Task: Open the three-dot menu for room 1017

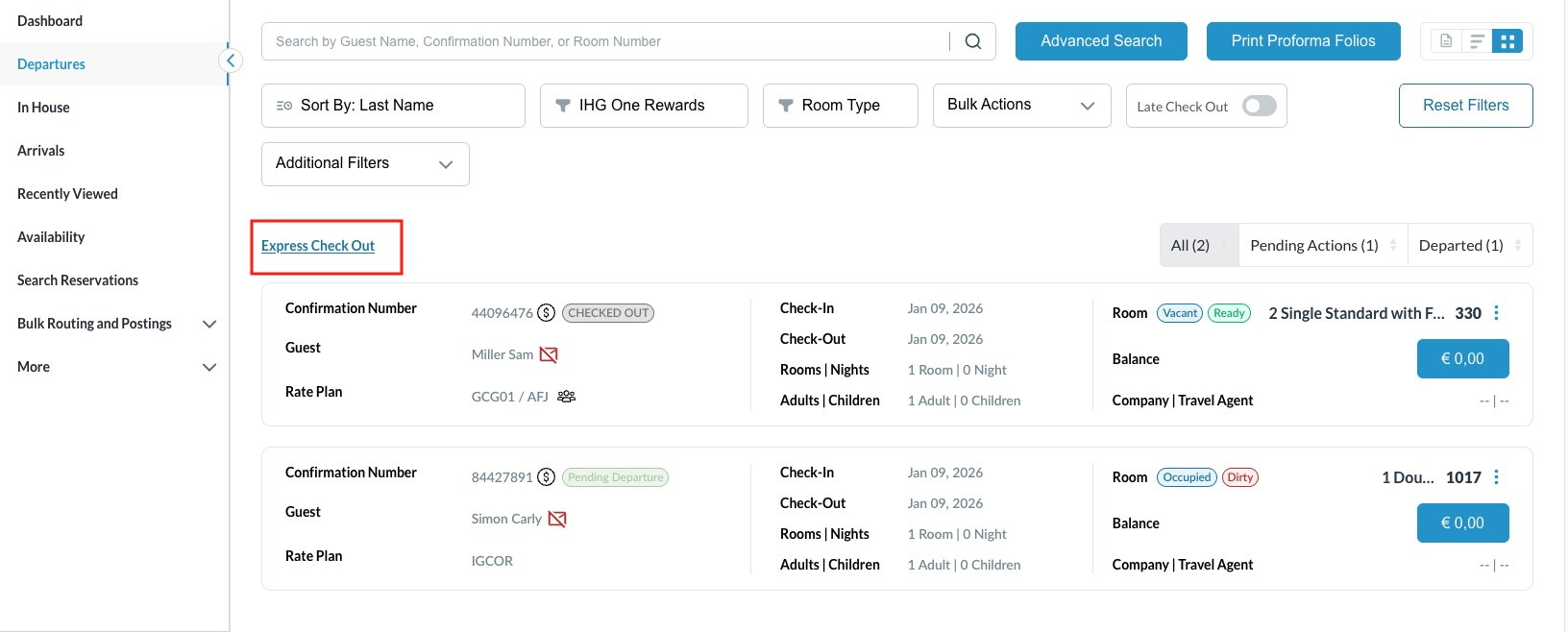Action: click(1496, 477)
